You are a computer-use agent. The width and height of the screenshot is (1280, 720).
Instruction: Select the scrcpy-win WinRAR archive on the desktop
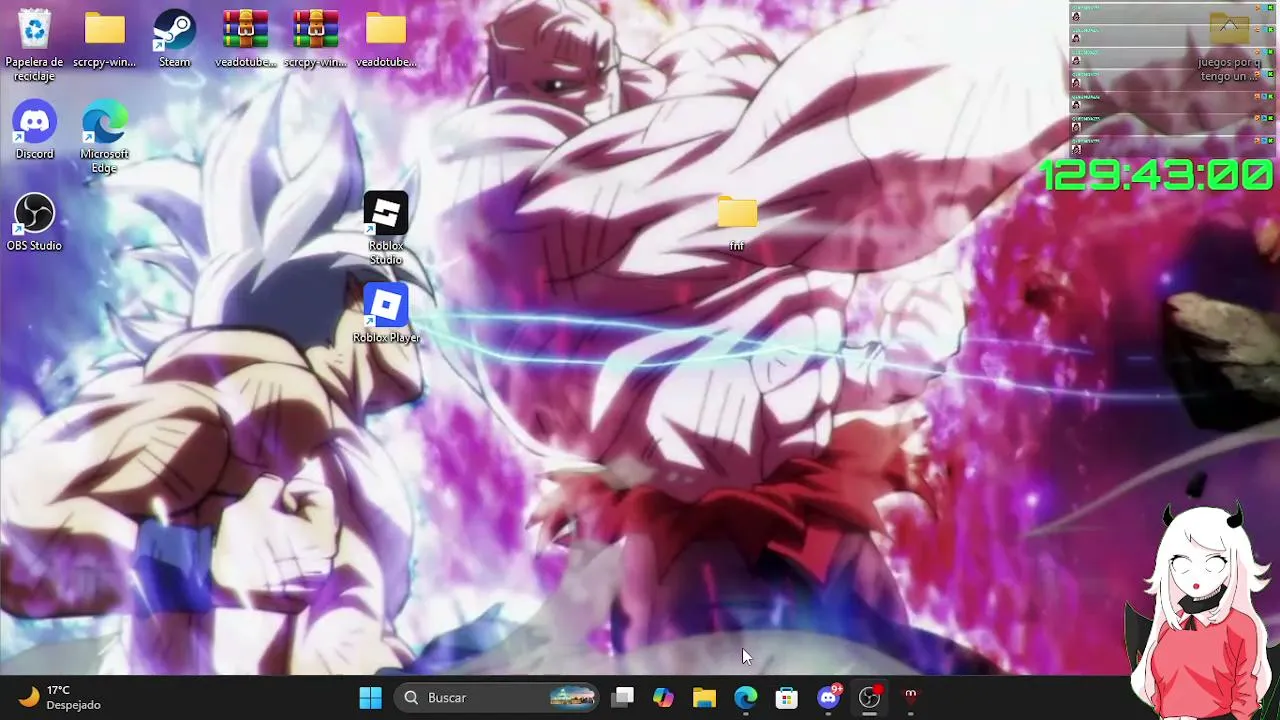(x=315, y=40)
